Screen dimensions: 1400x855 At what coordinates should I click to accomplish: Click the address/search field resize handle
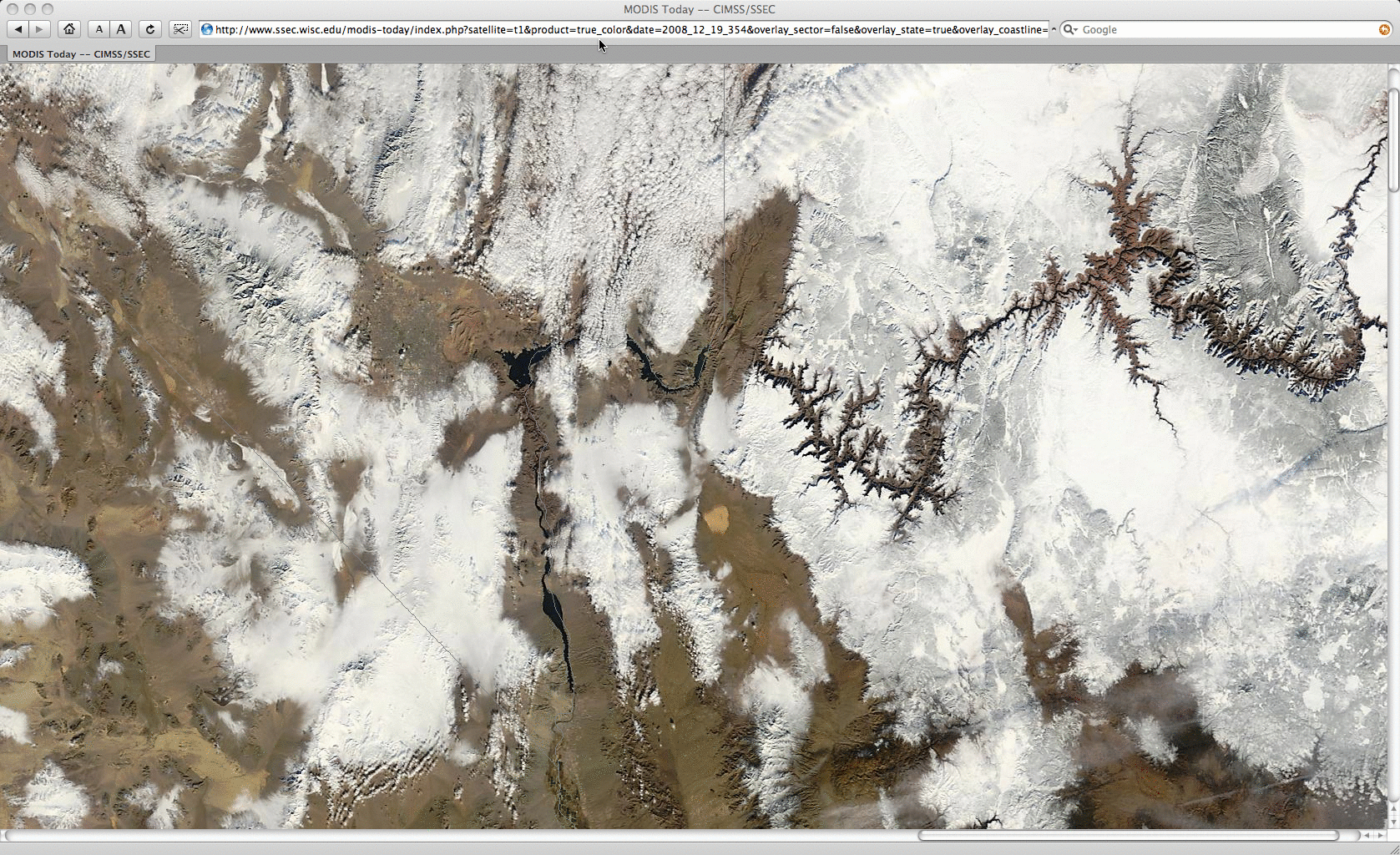1054,29
